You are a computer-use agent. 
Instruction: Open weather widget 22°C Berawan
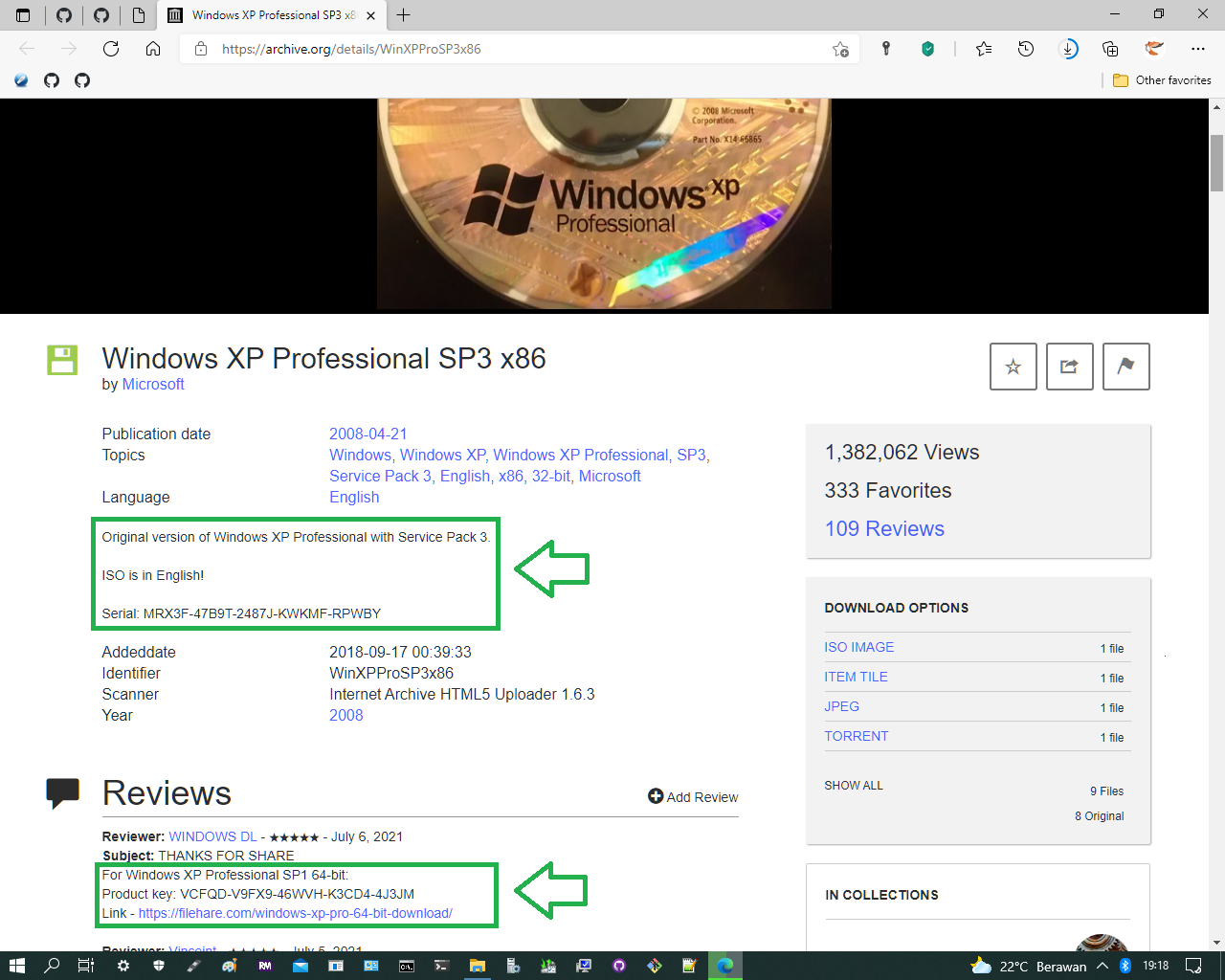(1029, 966)
